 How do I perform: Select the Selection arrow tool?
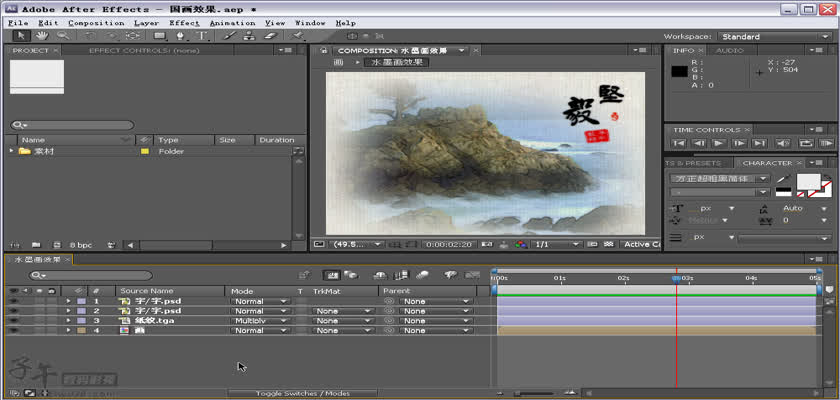click(21, 36)
